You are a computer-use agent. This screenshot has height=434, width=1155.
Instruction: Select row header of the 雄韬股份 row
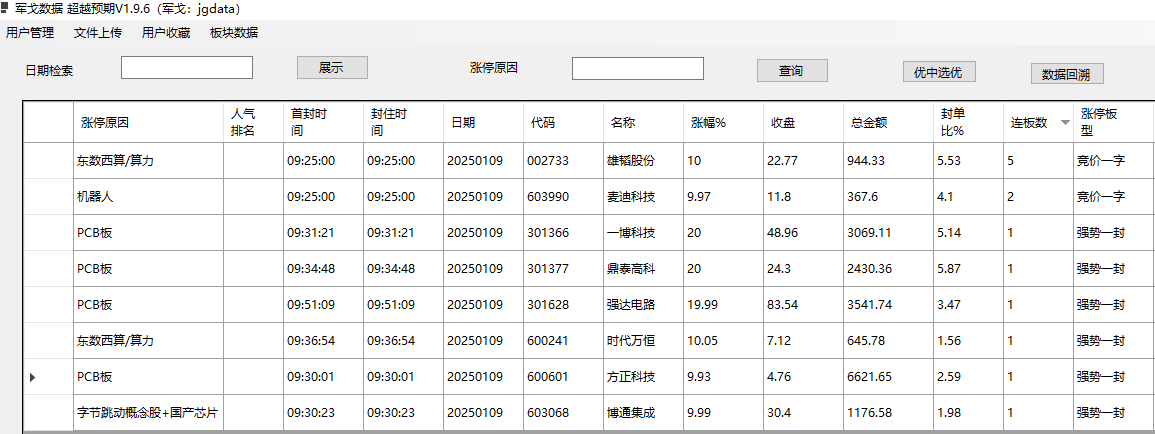click(x=48, y=161)
